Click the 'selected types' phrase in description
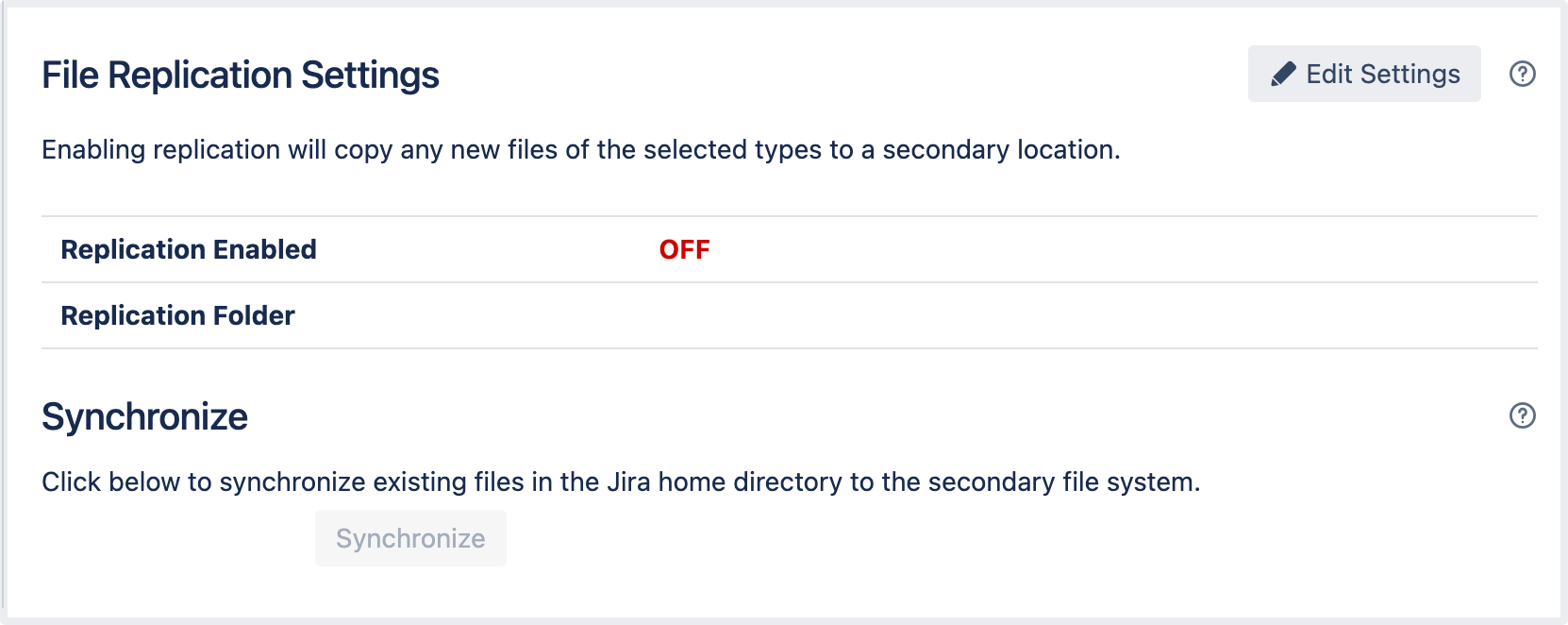The image size is (1568, 625). click(720, 149)
